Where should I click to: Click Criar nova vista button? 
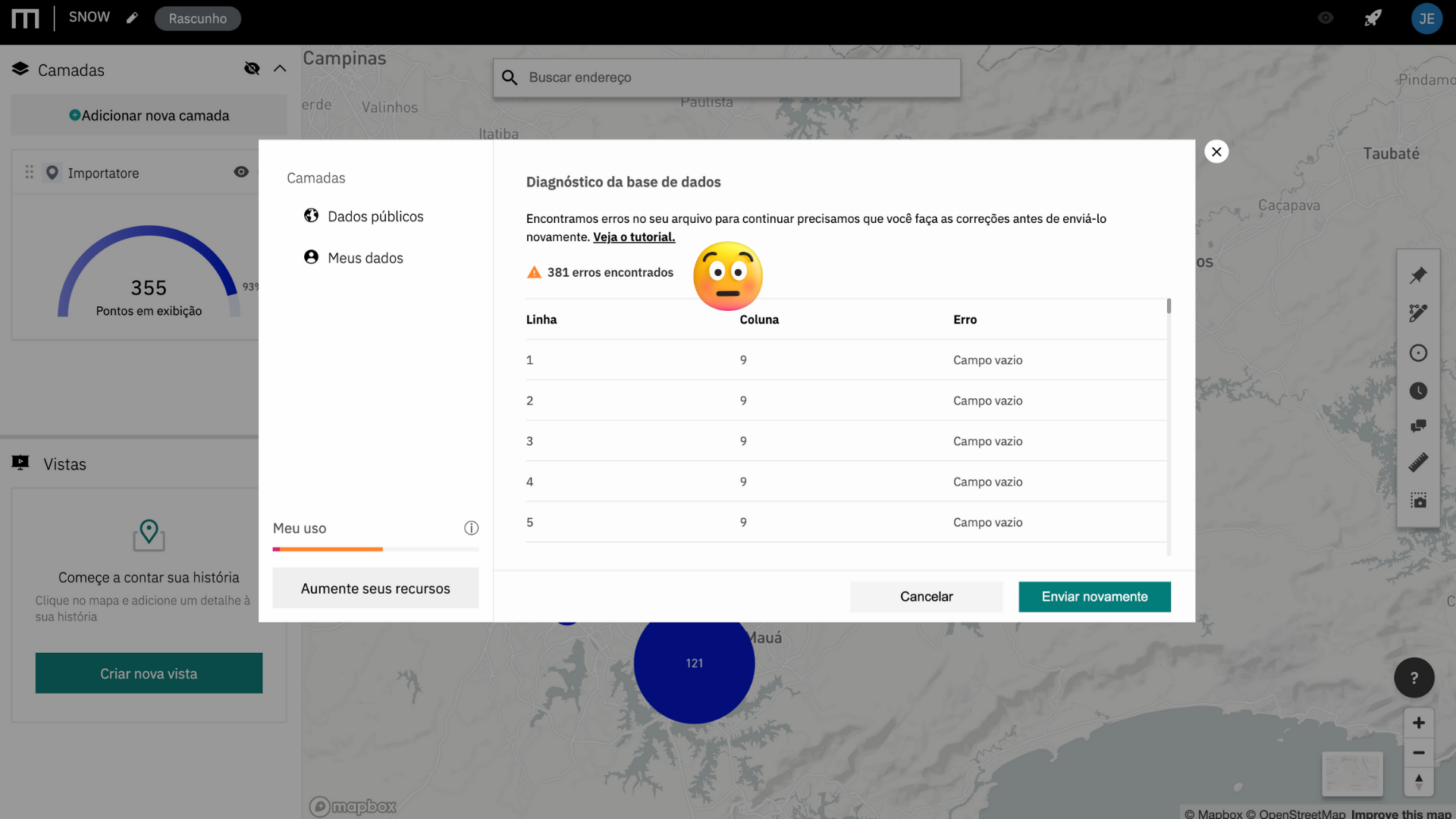(x=149, y=673)
